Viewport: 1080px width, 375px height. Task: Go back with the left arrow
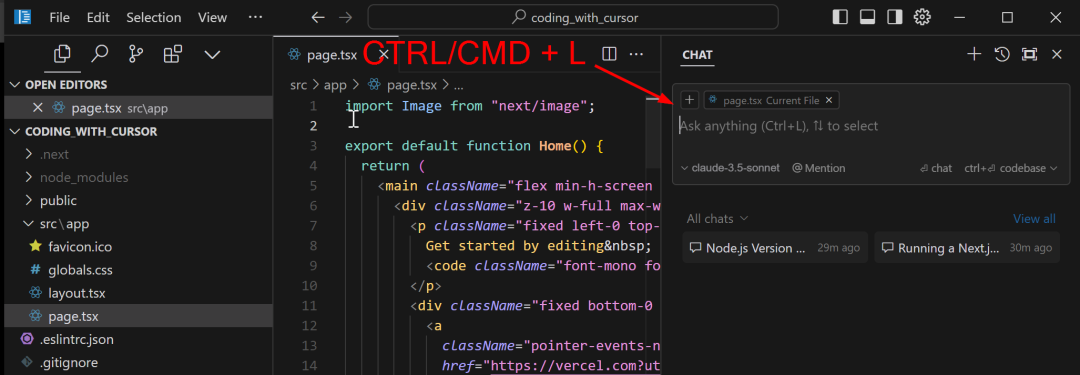pyautogui.click(x=318, y=17)
